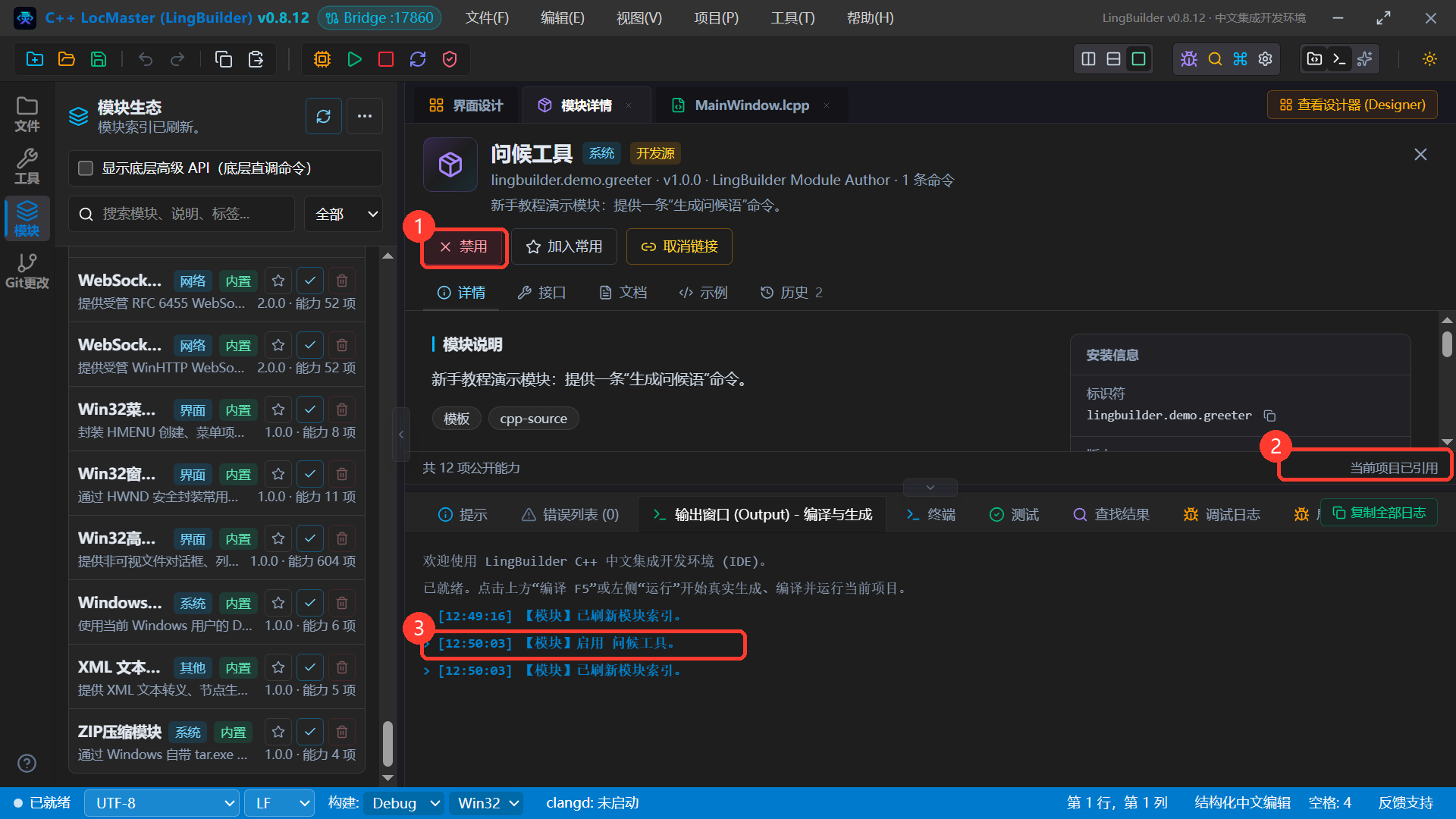Image resolution: width=1456 pixels, height=819 pixels.
Task: Open a folder via toolbar icon
Action: (x=67, y=59)
